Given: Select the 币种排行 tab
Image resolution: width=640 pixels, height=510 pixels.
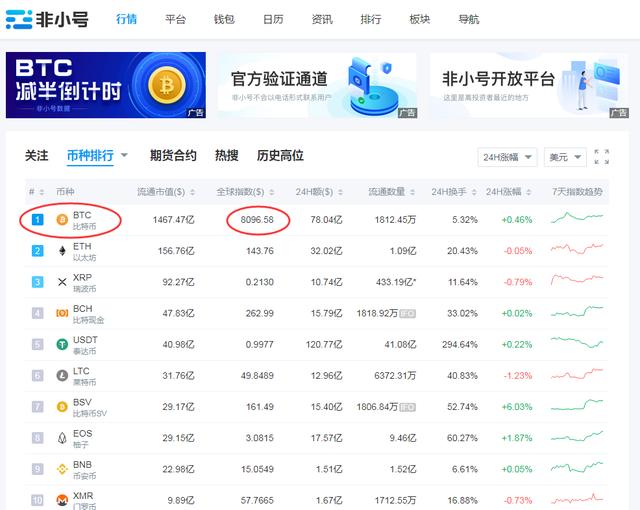Looking at the screenshot, I should click(90, 155).
